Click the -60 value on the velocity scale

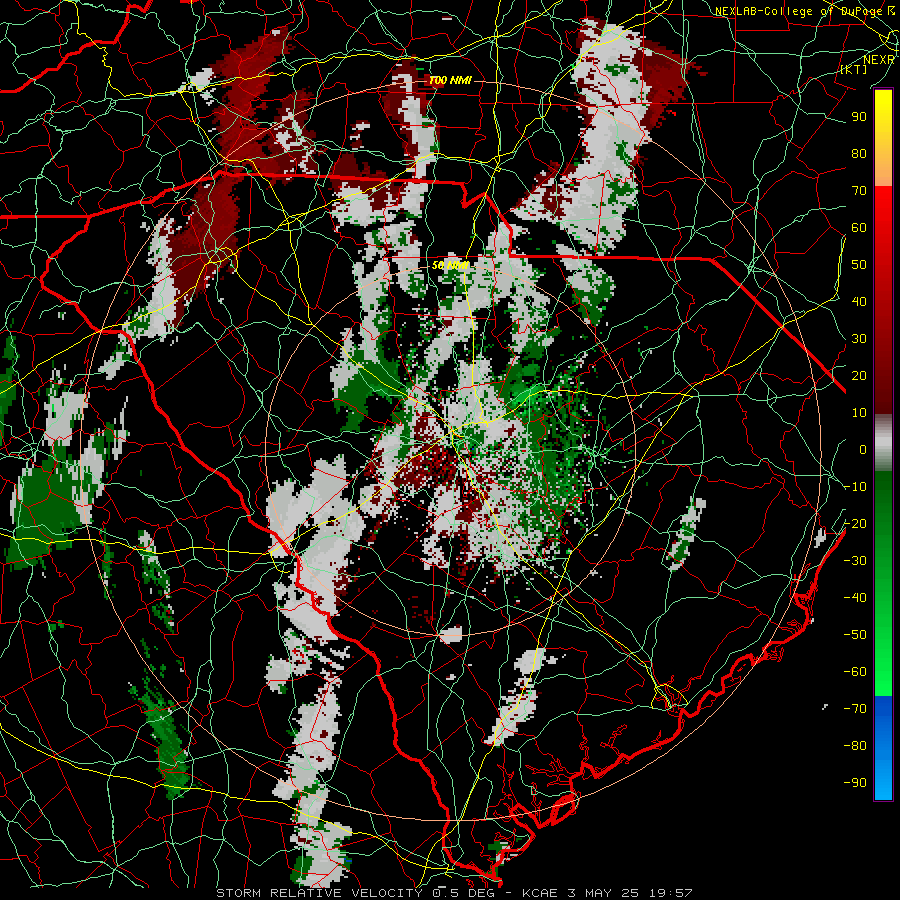pyautogui.click(x=855, y=672)
